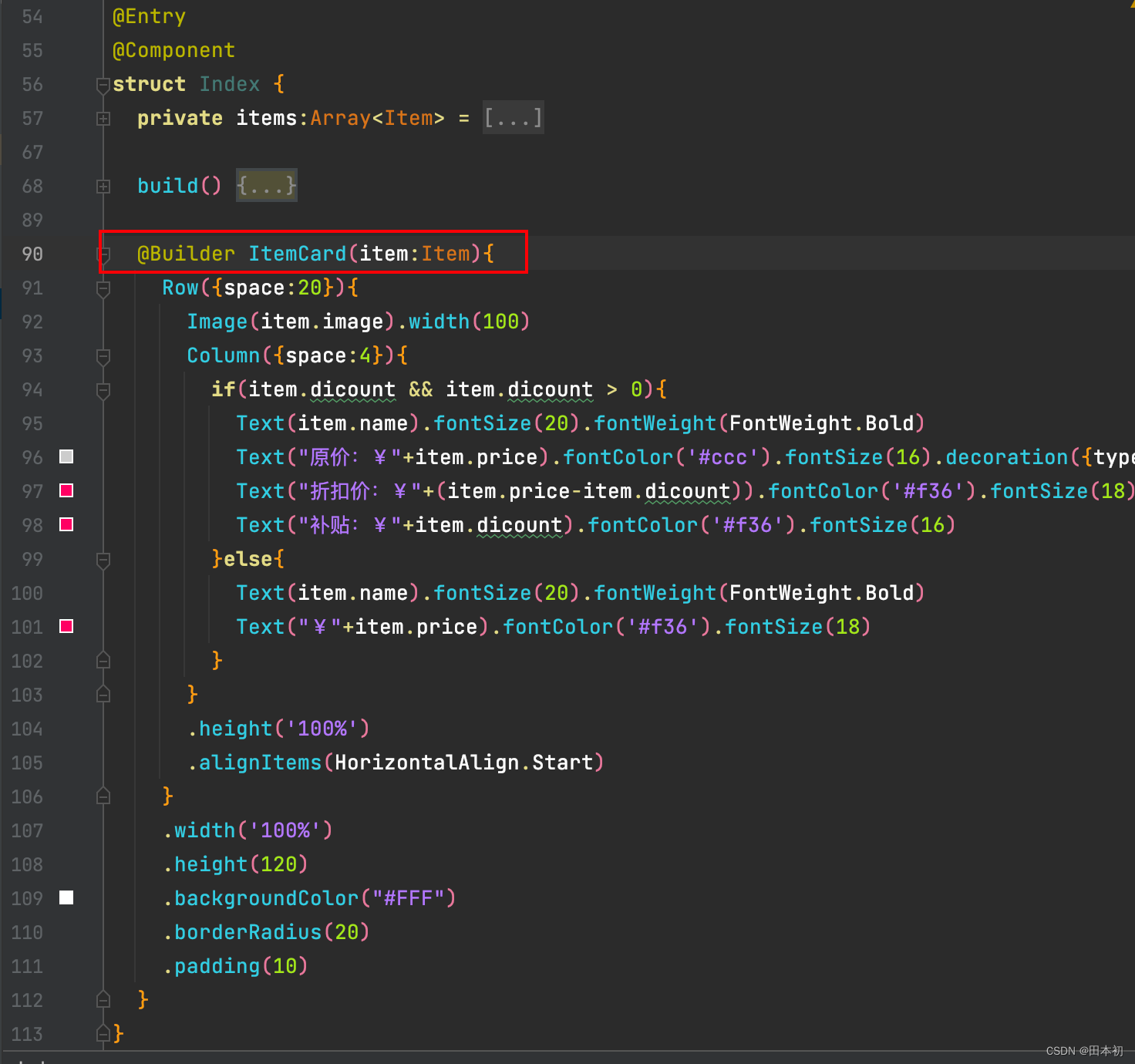Click line number 54 in the gutter
The width and height of the screenshot is (1135, 1064).
click(x=32, y=17)
